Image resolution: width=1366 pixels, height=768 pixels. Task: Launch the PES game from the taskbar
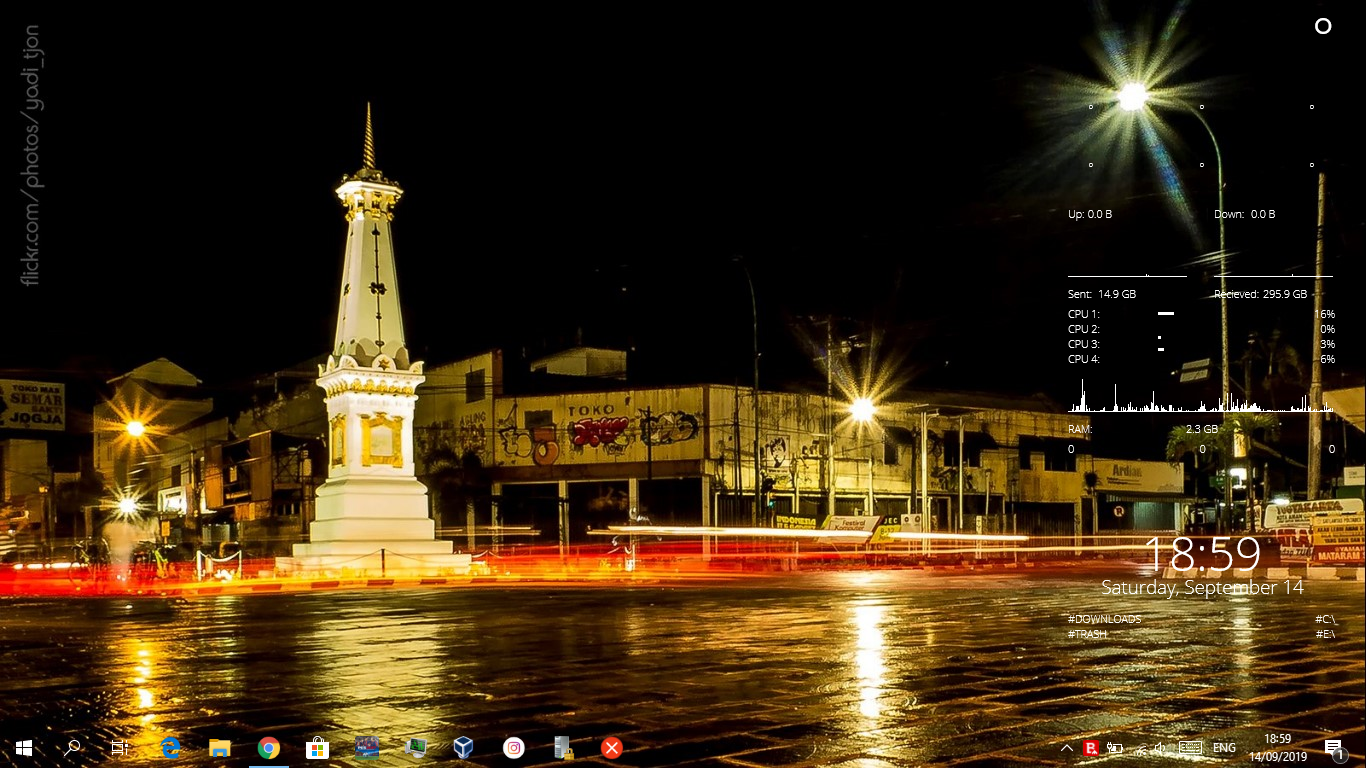pos(367,747)
